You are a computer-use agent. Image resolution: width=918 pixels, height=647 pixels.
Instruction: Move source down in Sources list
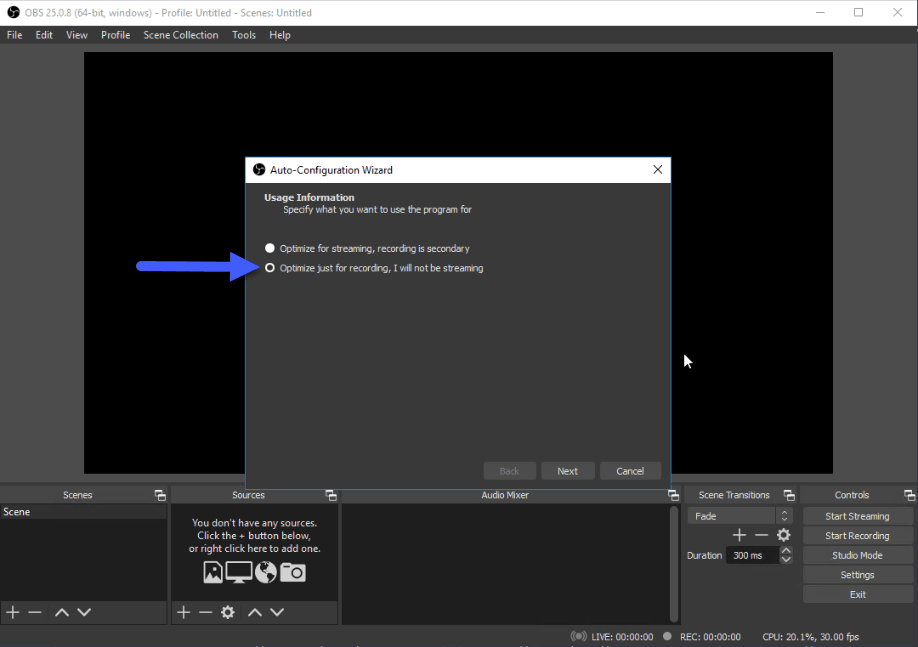pos(277,612)
